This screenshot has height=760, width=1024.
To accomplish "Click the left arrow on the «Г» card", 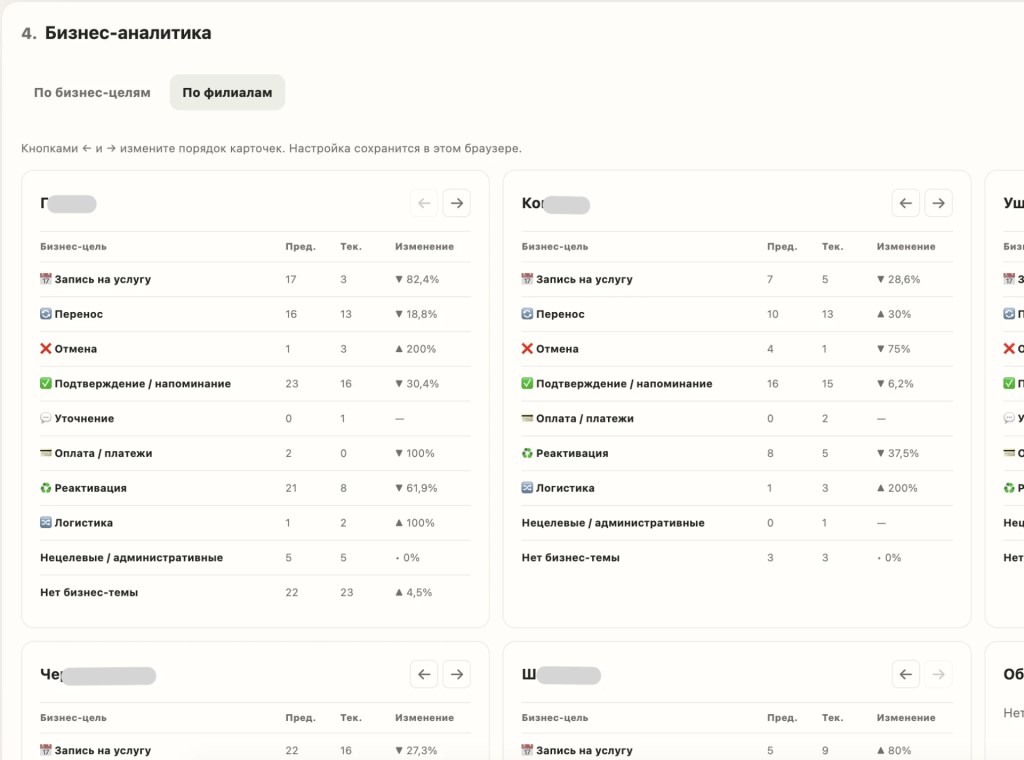I will tap(424, 203).
